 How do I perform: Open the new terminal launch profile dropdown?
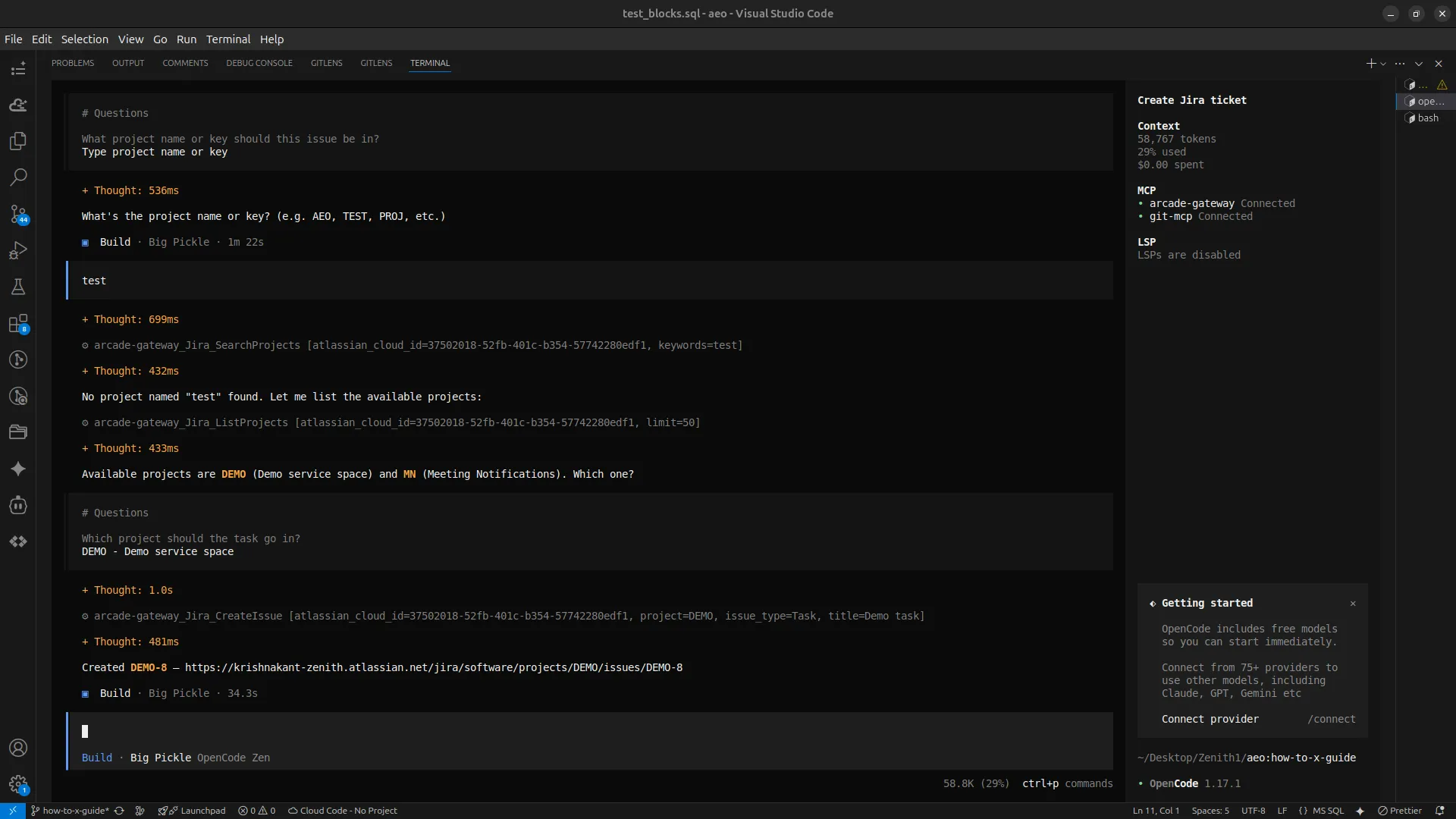(x=1383, y=64)
